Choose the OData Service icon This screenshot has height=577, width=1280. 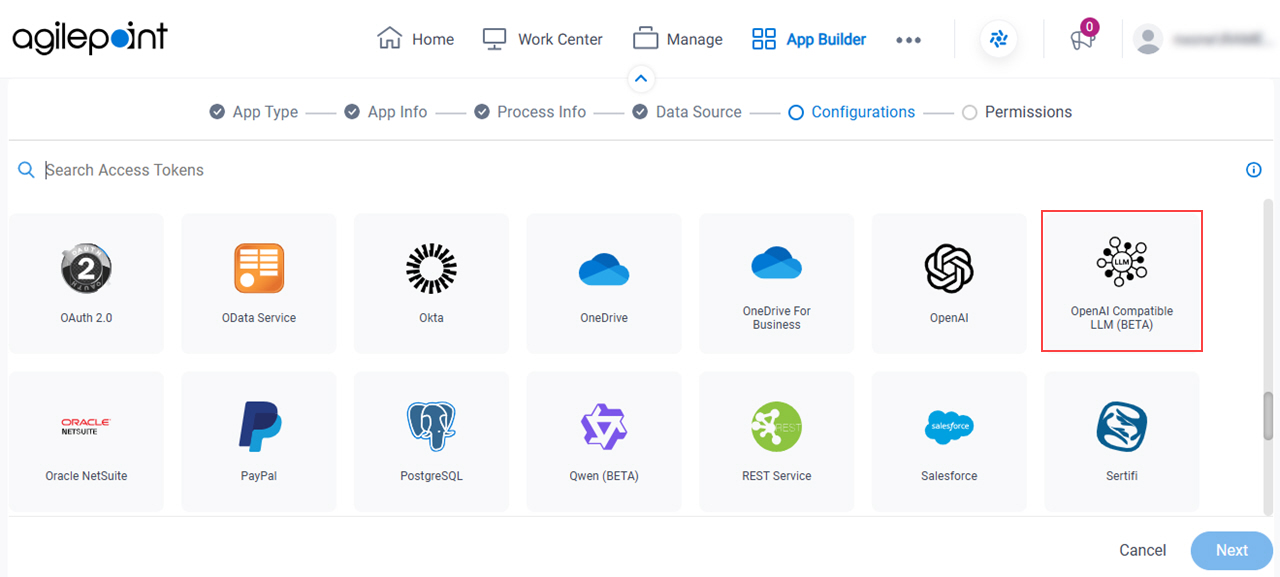click(259, 269)
